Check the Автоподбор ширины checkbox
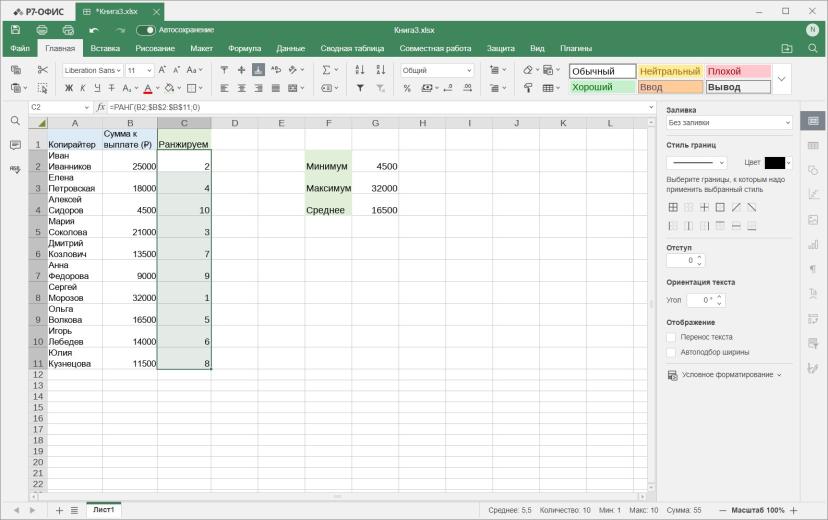 click(x=671, y=352)
